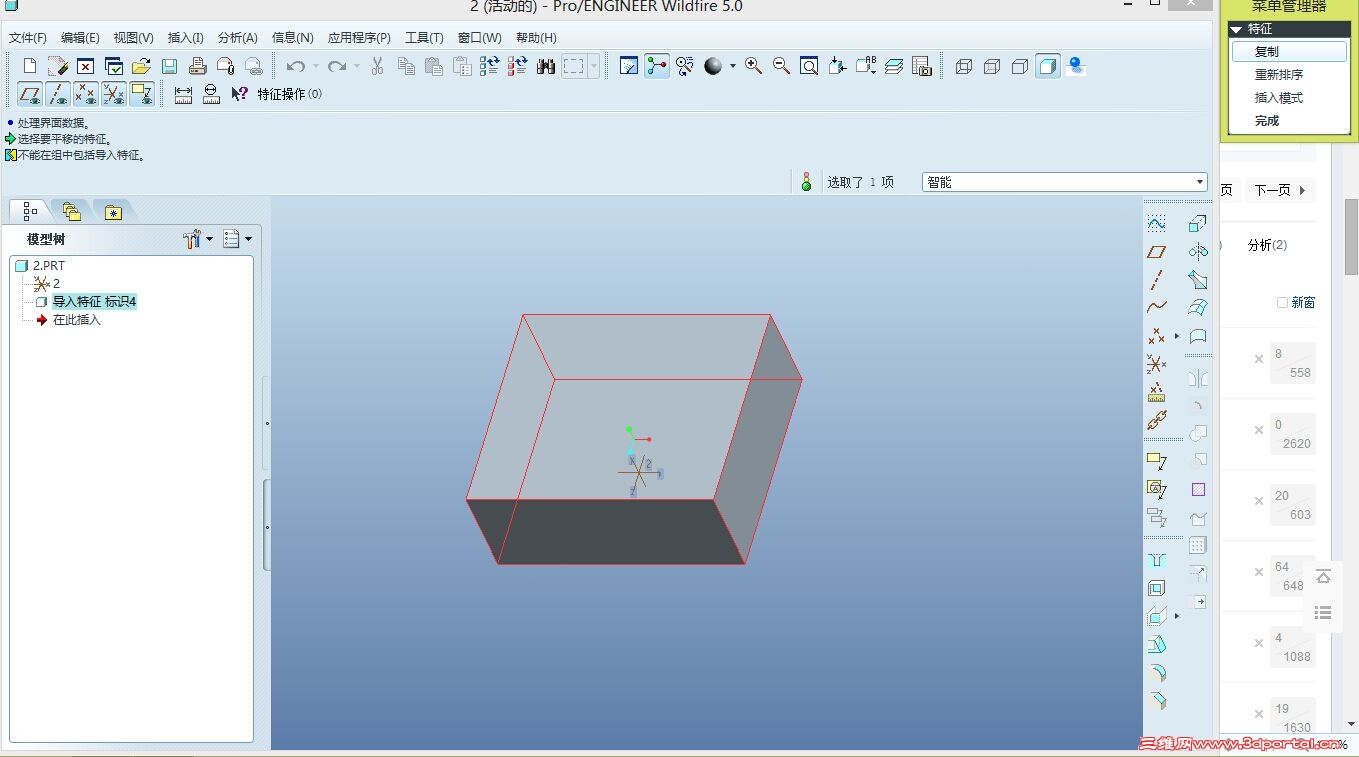Toggle annotation element display

142,94
